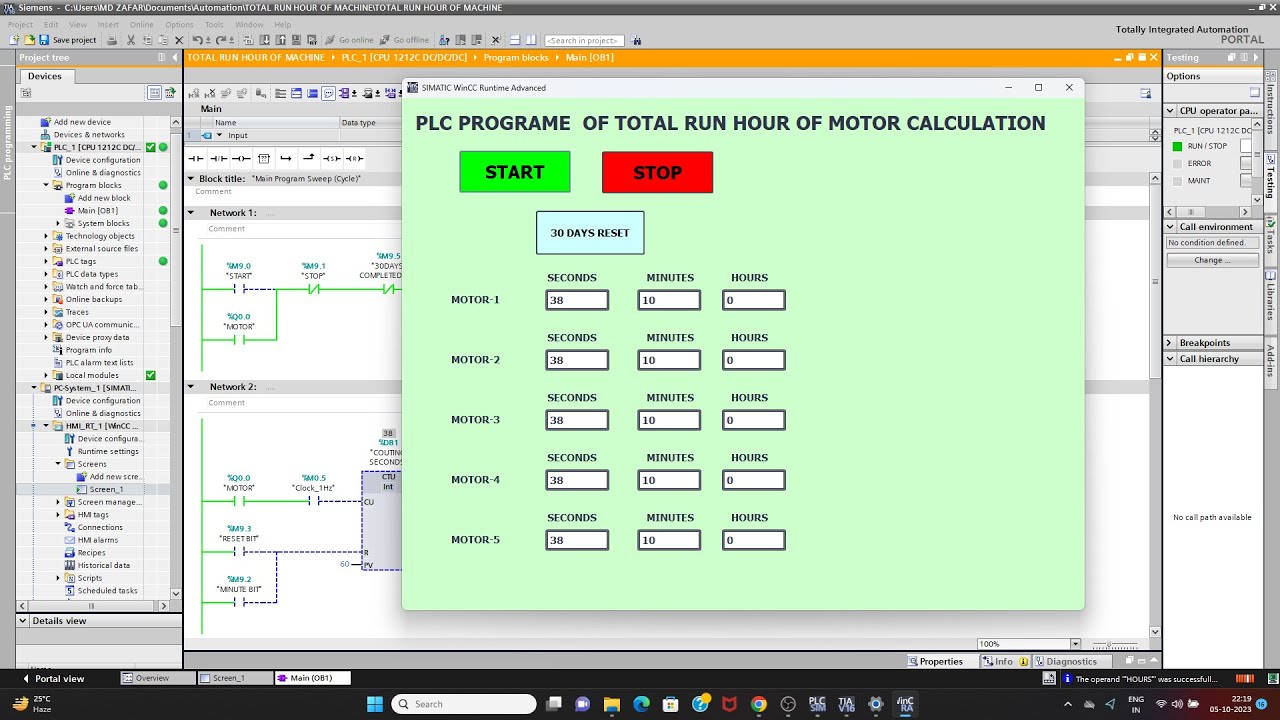Click the reset coil (R) instruction icon
The width and height of the screenshot is (1280, 720).
click(354, 158)
